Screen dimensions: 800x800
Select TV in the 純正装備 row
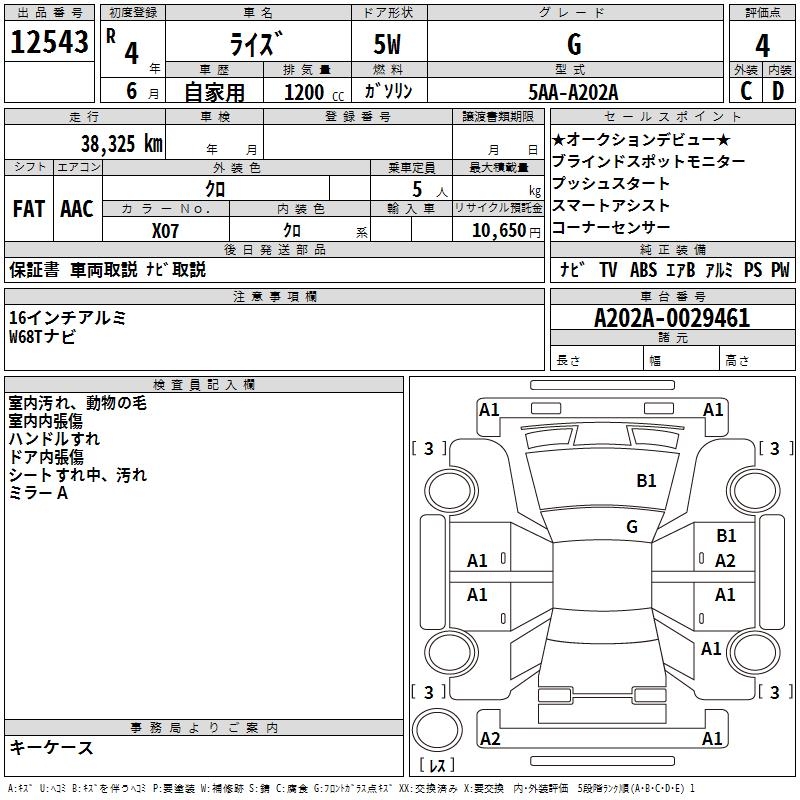point(608,270)
